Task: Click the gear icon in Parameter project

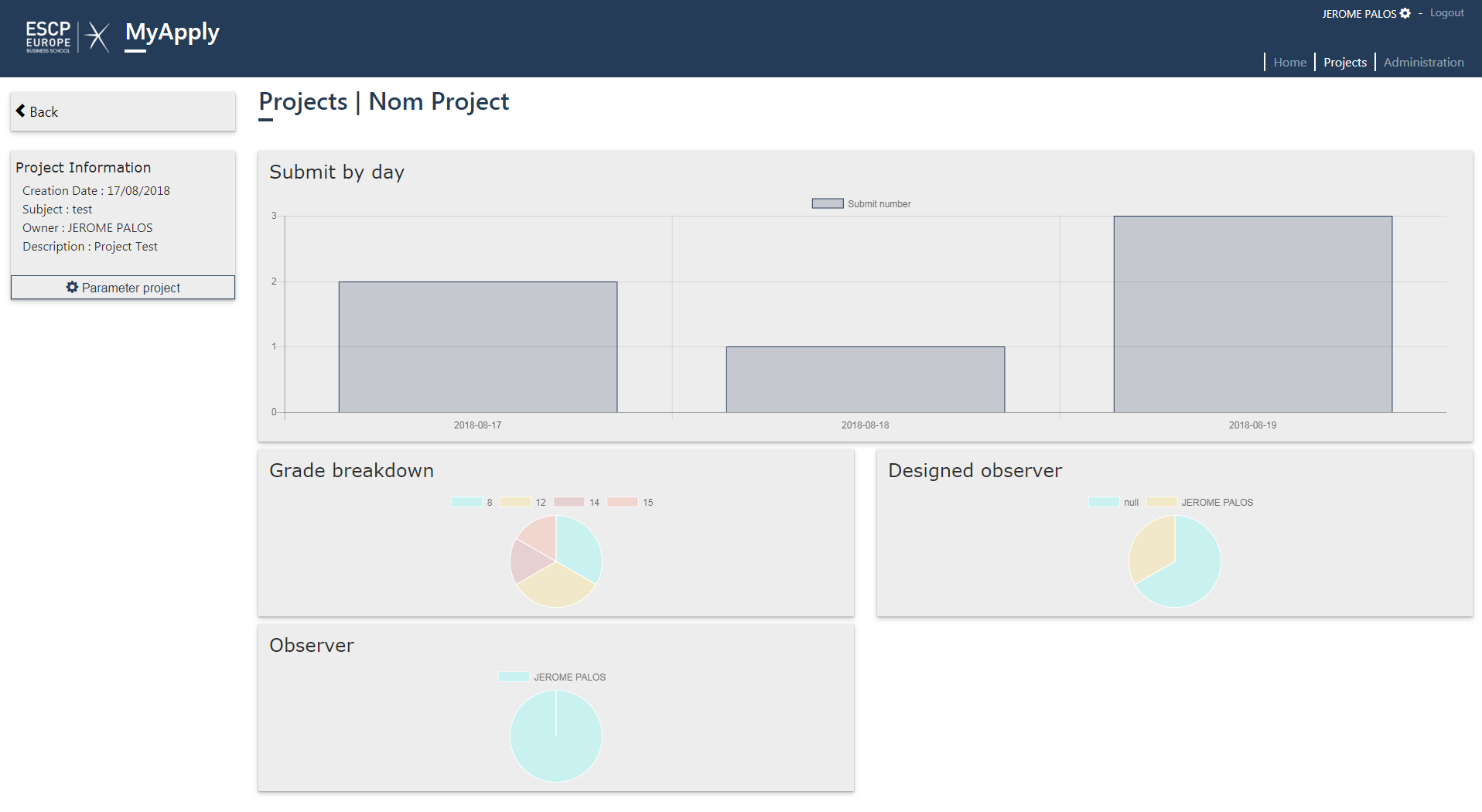Action: point(72,288)
